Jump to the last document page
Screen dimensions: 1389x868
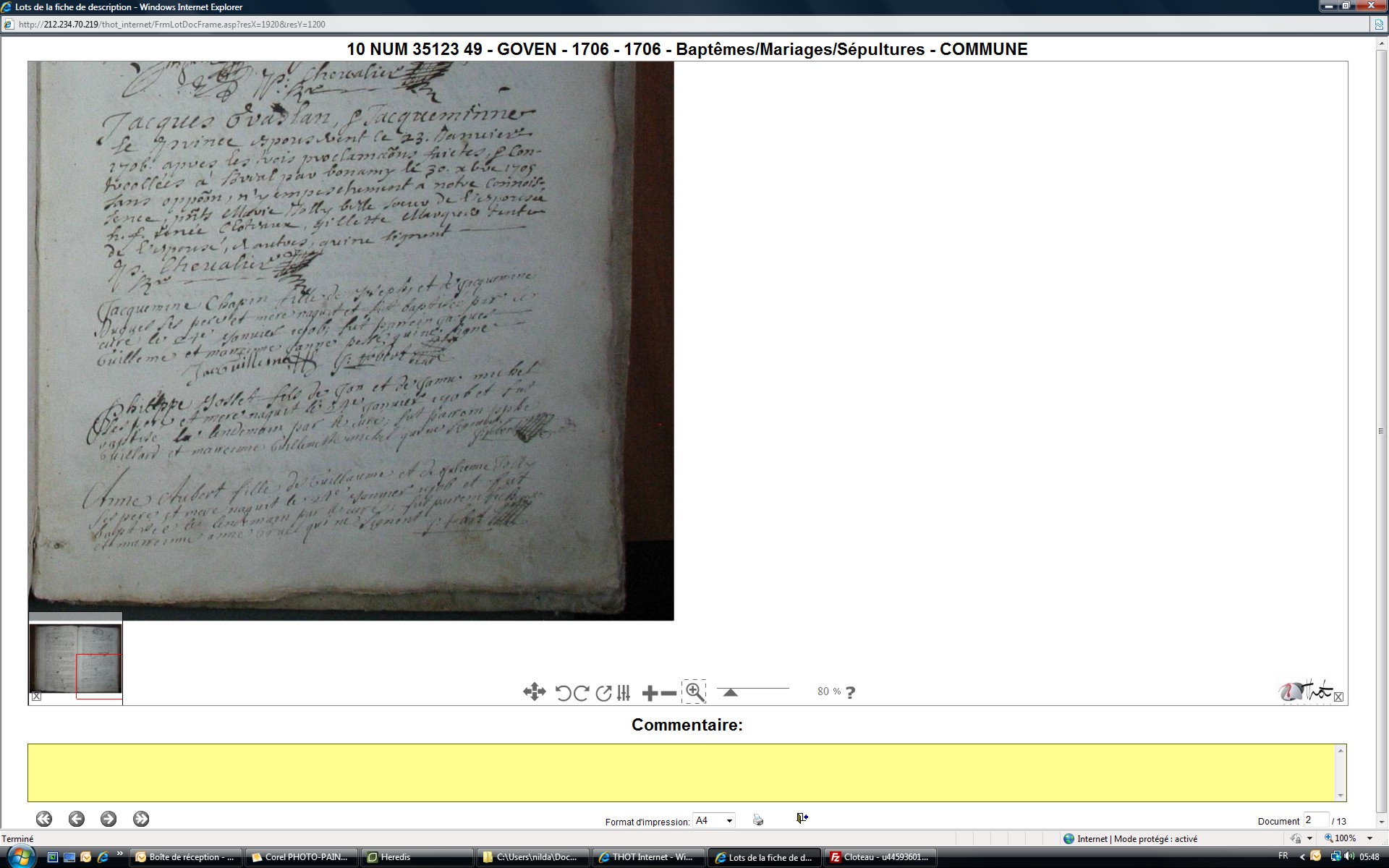click(141, 819)
